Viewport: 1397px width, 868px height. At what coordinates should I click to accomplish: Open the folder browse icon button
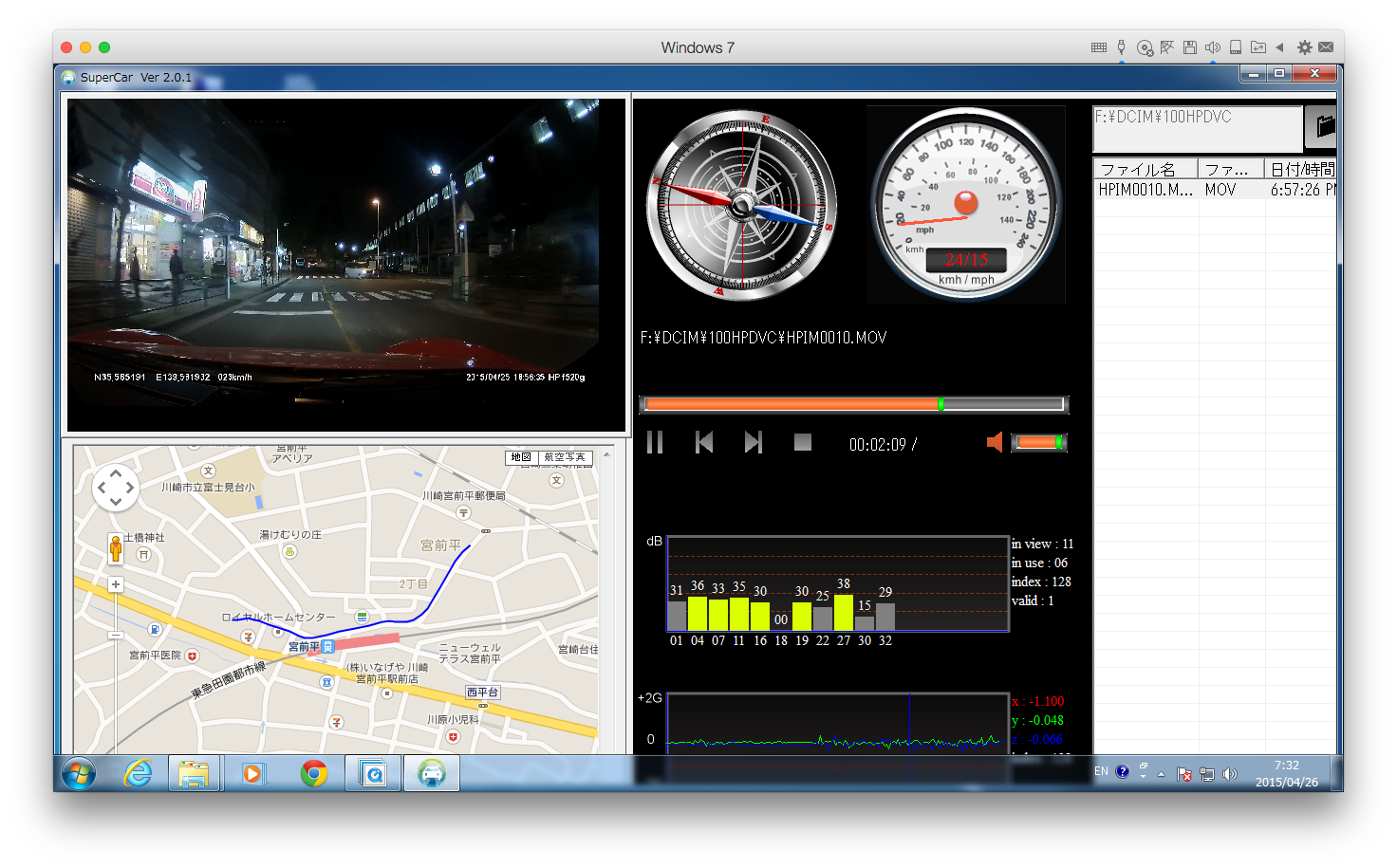tap(1323, 126)
